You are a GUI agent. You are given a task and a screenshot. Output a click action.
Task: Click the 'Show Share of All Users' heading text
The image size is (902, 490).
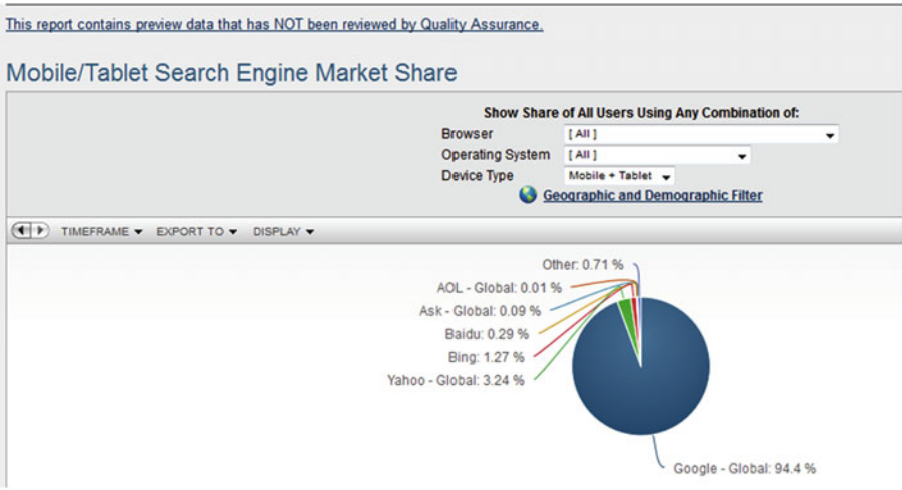(641, 113)
